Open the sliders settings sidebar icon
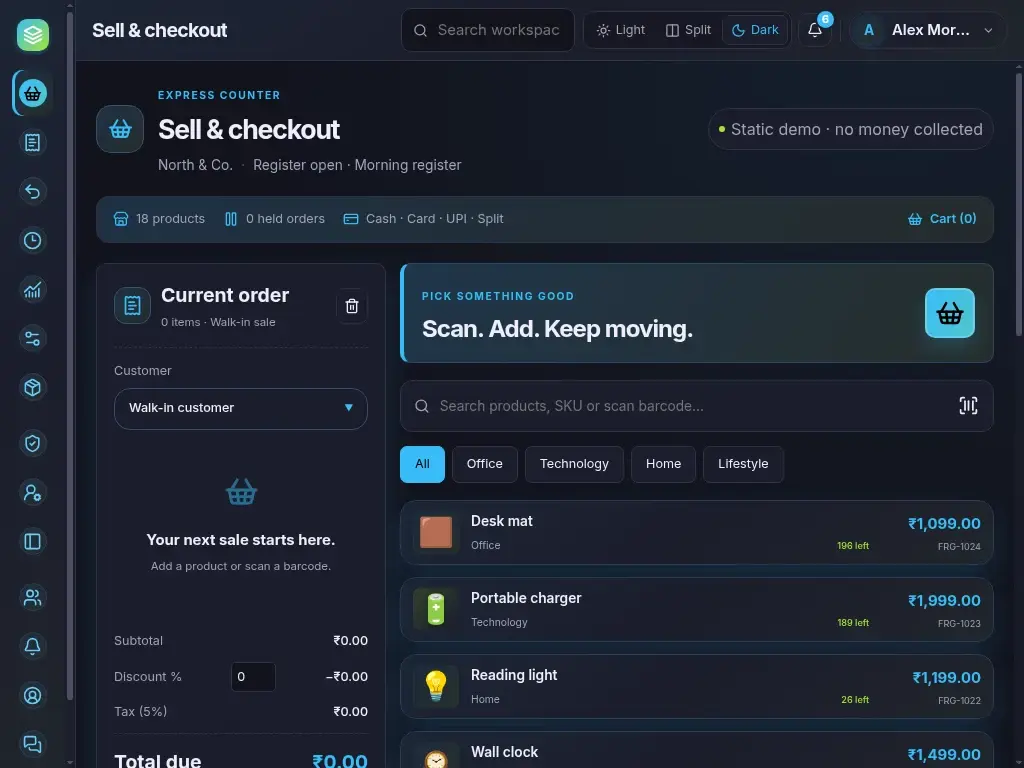The height and width of the screenshot is (768, 1024). tap(33, 338)
